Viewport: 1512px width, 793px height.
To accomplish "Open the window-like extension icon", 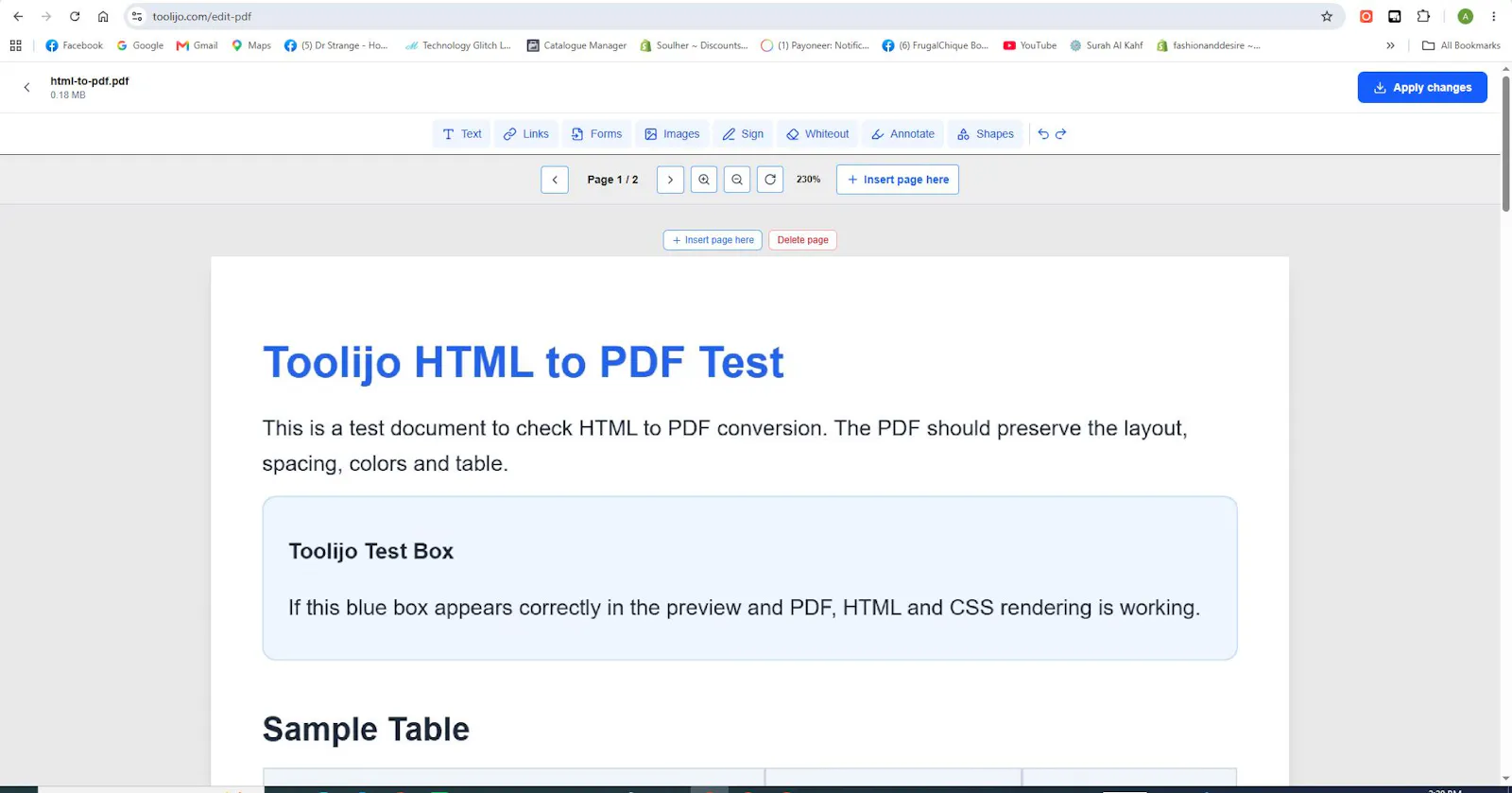I will 1395,16.
